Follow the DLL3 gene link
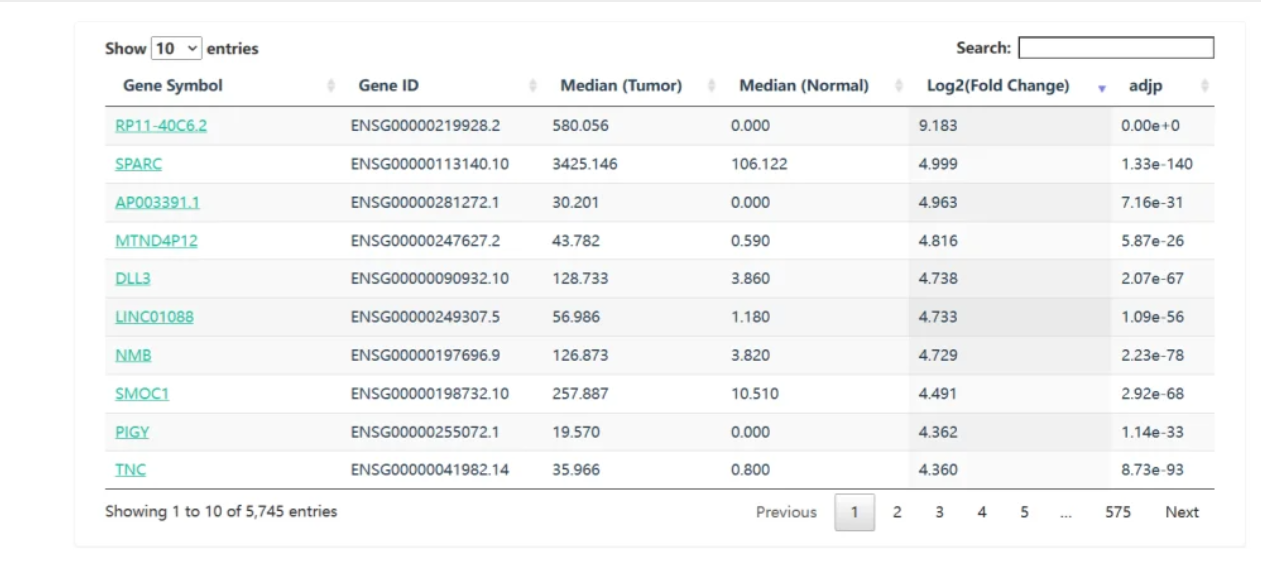 tap(133, 279)
